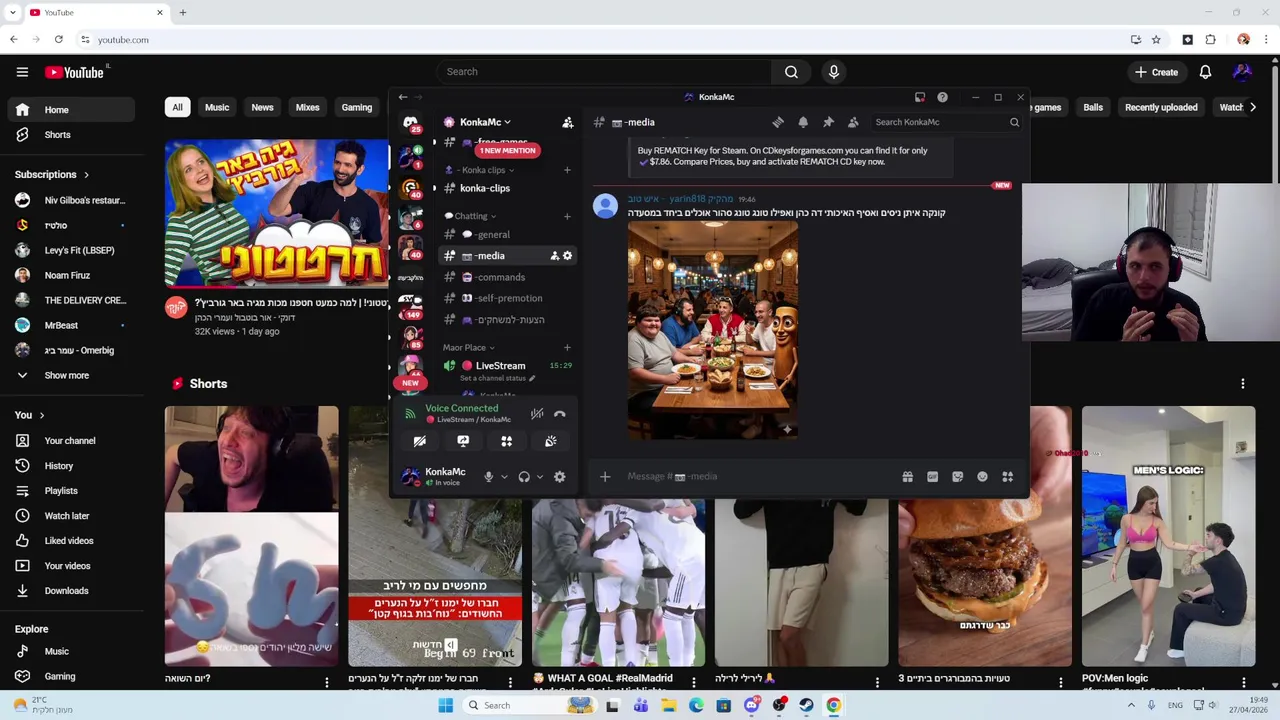Open microphone input options arrow

tap(503, 477)
